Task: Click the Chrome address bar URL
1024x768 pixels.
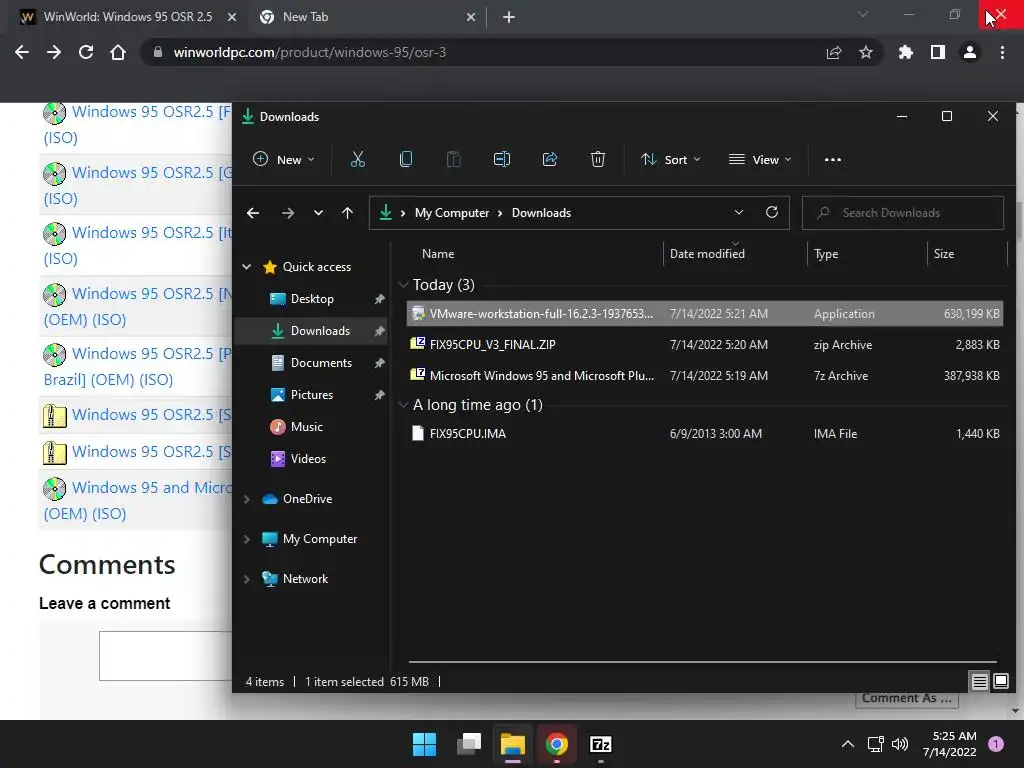Action: point(310,52)
